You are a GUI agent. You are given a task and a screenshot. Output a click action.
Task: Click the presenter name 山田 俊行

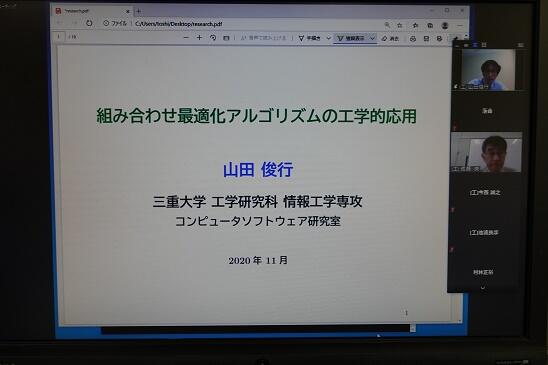(x=258, y=170)
